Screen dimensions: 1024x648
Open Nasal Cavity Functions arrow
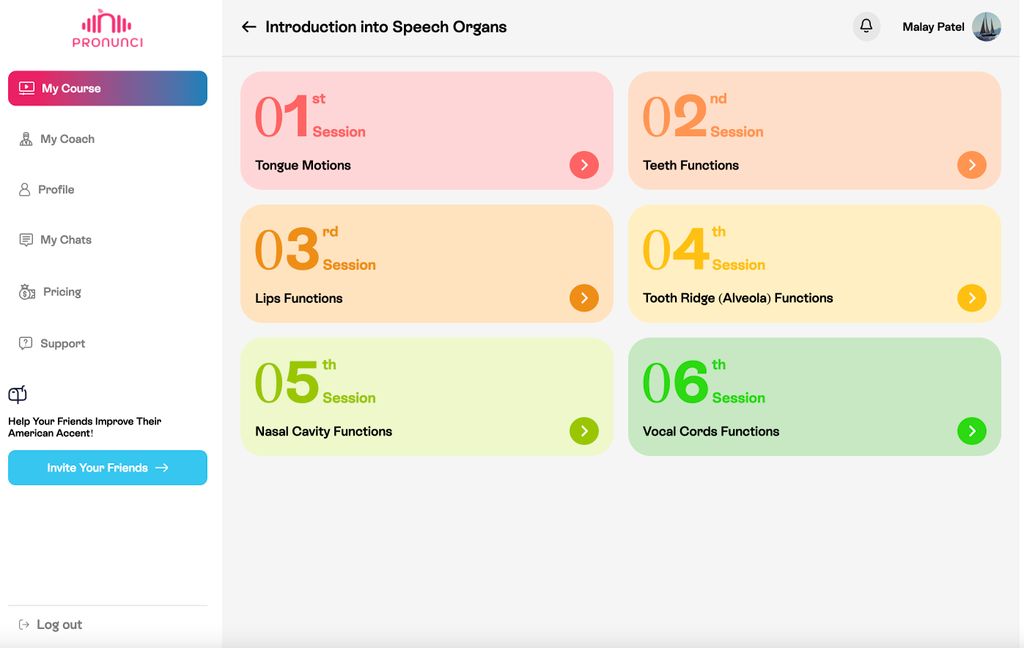click(x=584, y=431)
